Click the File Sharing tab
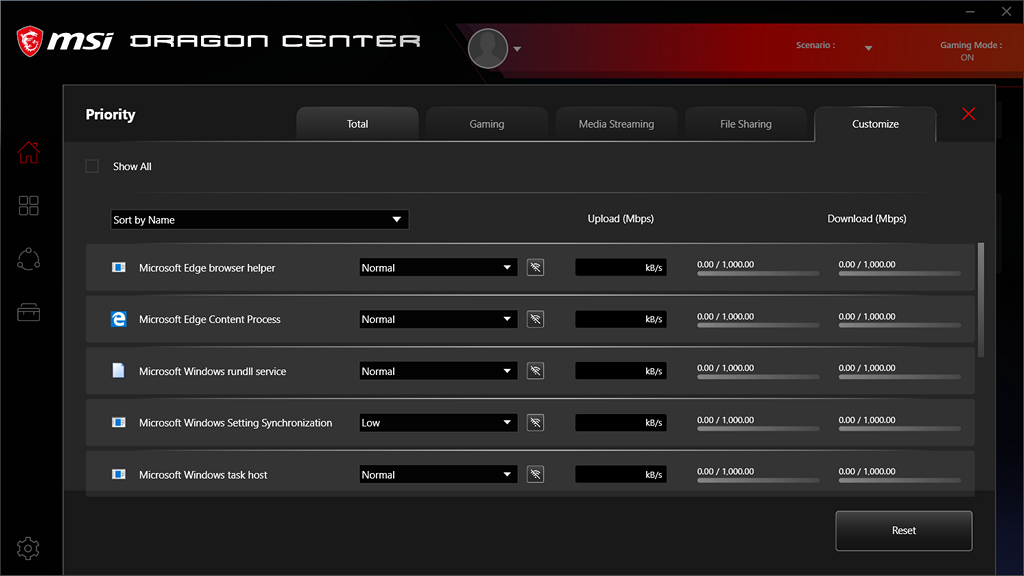Image resolution: width=1024 pixels, height=576 pixels. [746, 124]
